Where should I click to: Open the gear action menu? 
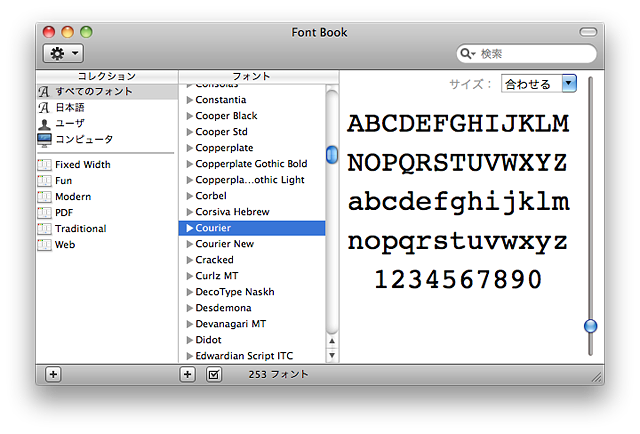click(x=63, y=53)
